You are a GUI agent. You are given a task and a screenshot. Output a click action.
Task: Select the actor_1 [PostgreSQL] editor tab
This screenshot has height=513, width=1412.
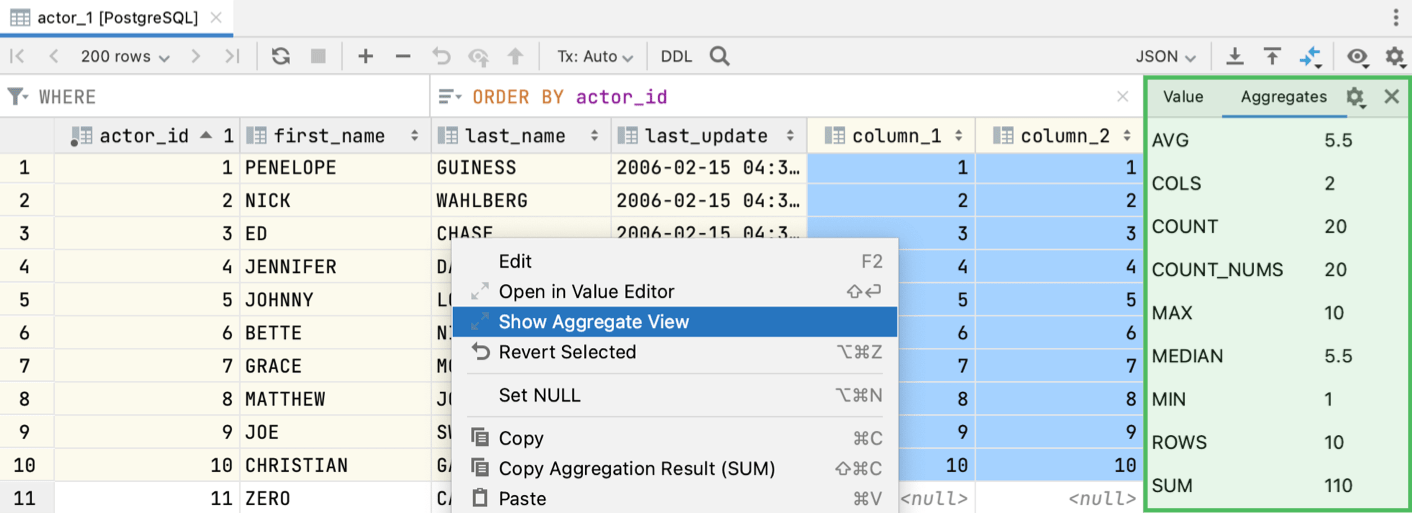pyautogui.click(x=117, y=18)
